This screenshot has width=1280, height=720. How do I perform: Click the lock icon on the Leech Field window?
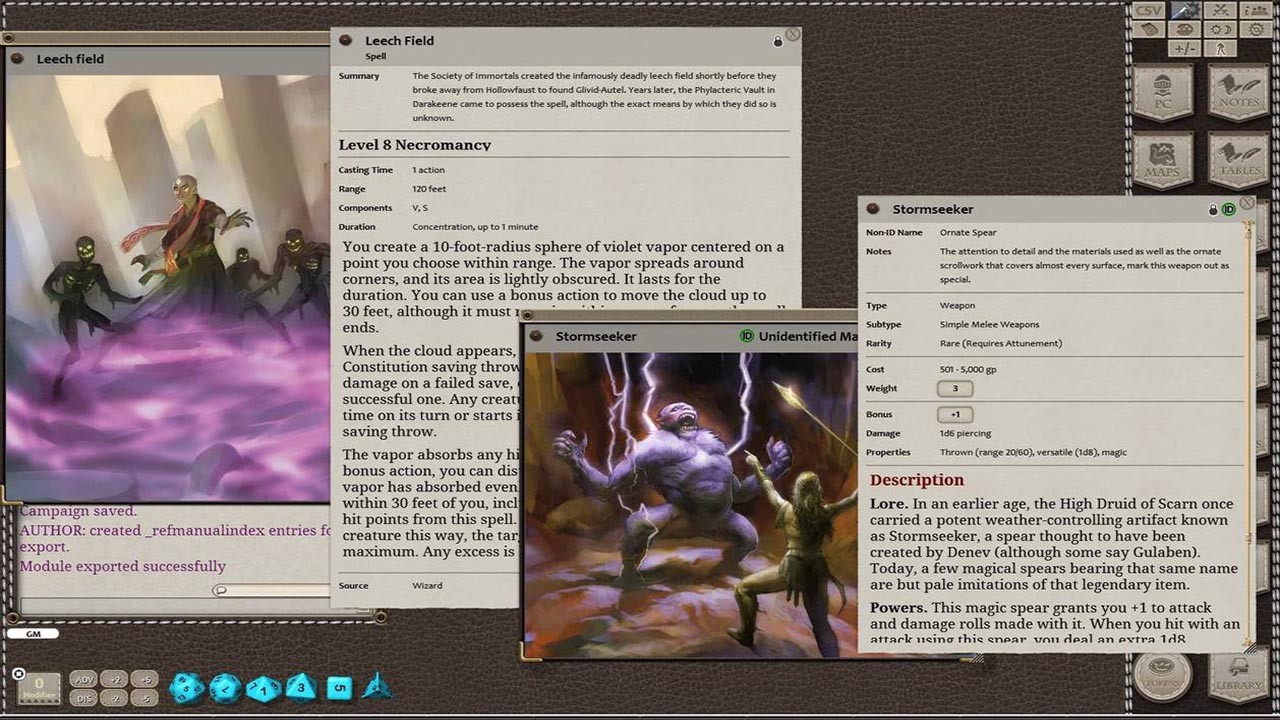[778, 41]
